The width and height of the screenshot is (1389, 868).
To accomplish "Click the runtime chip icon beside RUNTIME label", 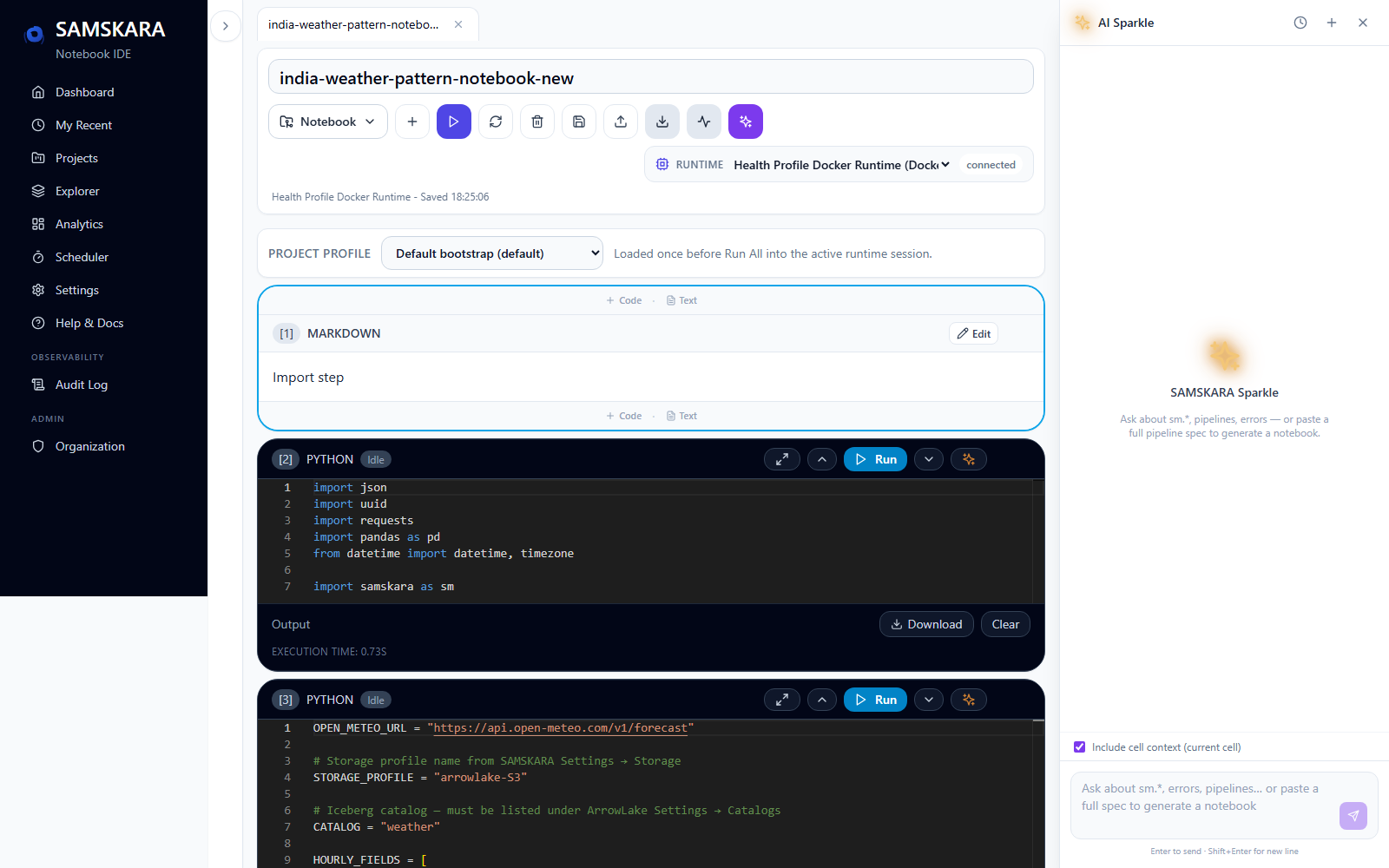I will tap(662, 164).
